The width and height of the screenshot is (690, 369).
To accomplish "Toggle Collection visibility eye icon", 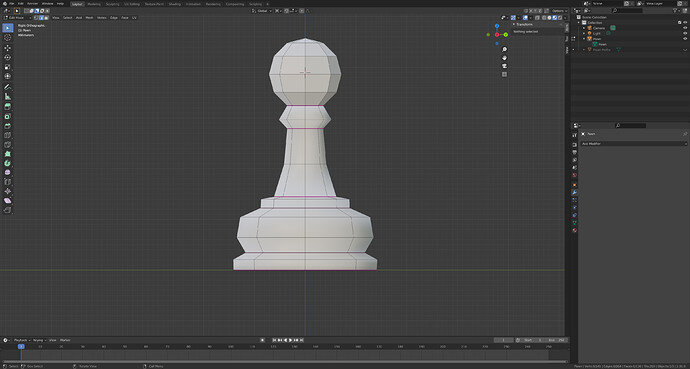I will tap(685, 22).
